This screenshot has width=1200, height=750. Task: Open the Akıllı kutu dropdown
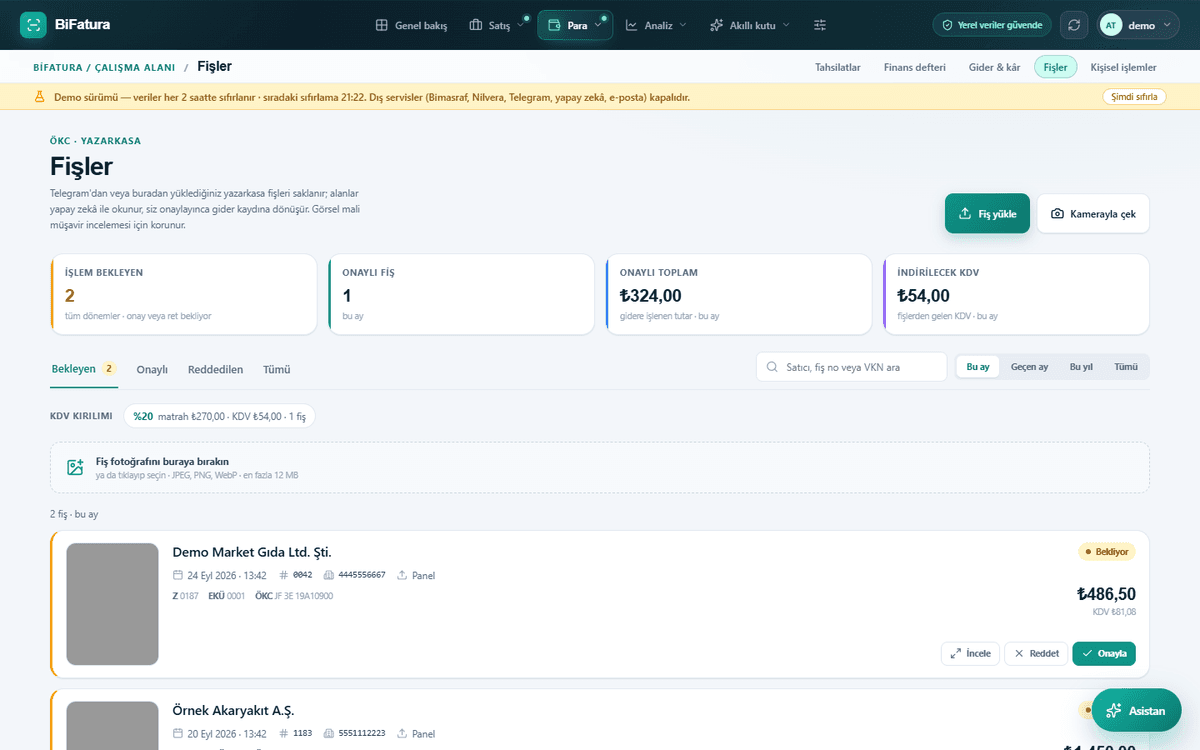(750, 25)
